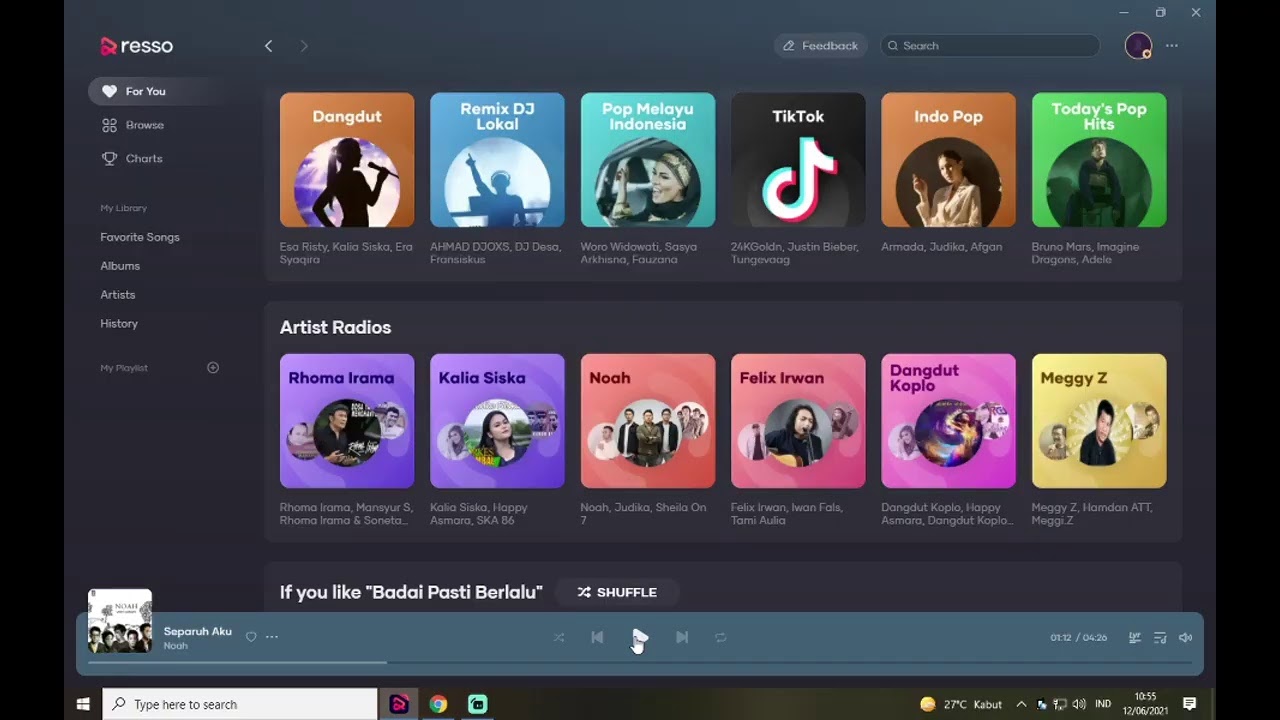This screenshot has height=720, width=1280.
Task: Click the SHUFFLE button
Action: point(617,592)
